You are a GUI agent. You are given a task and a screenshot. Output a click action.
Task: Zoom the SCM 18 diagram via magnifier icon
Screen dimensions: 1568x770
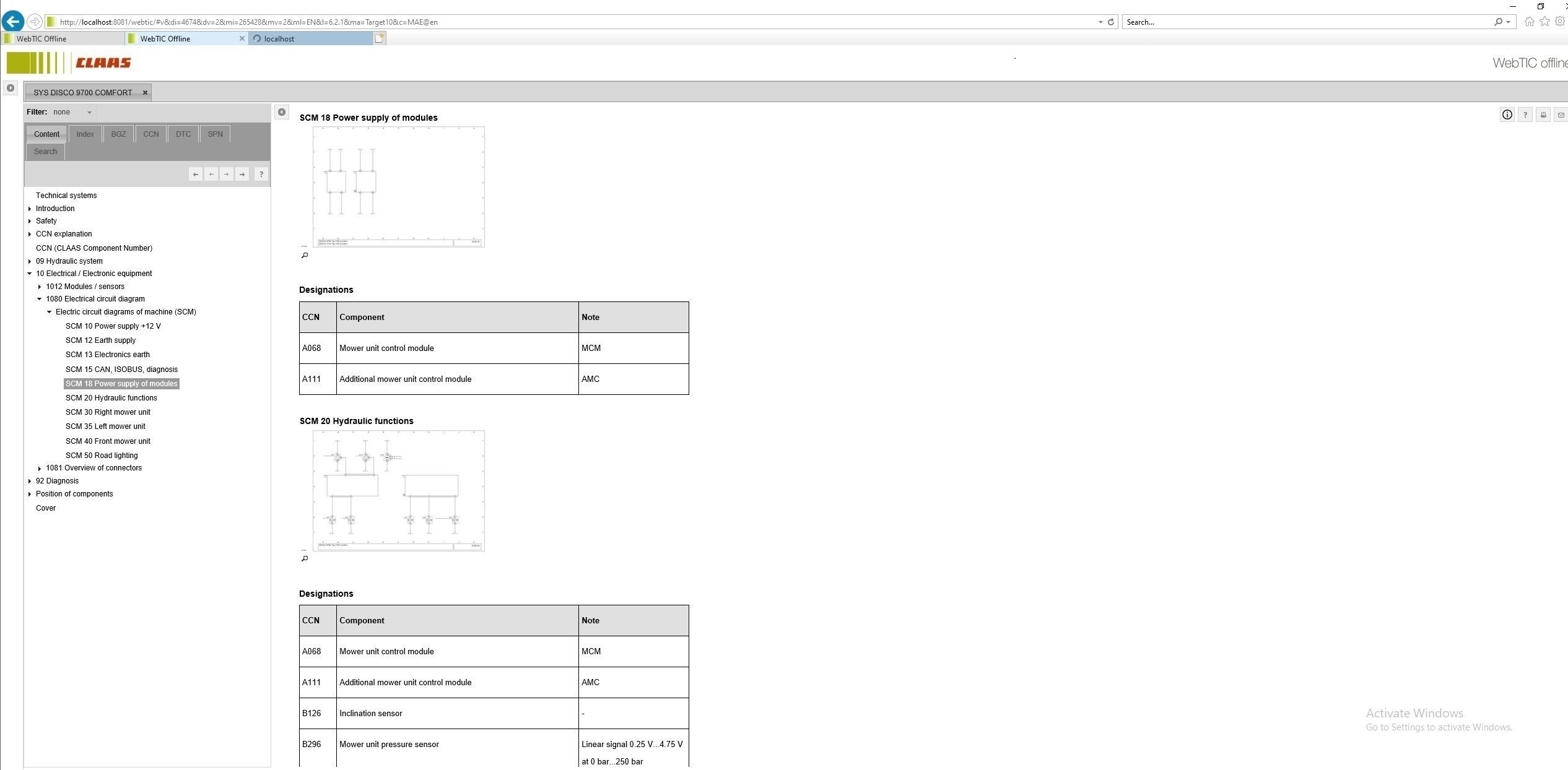[304, 255]
